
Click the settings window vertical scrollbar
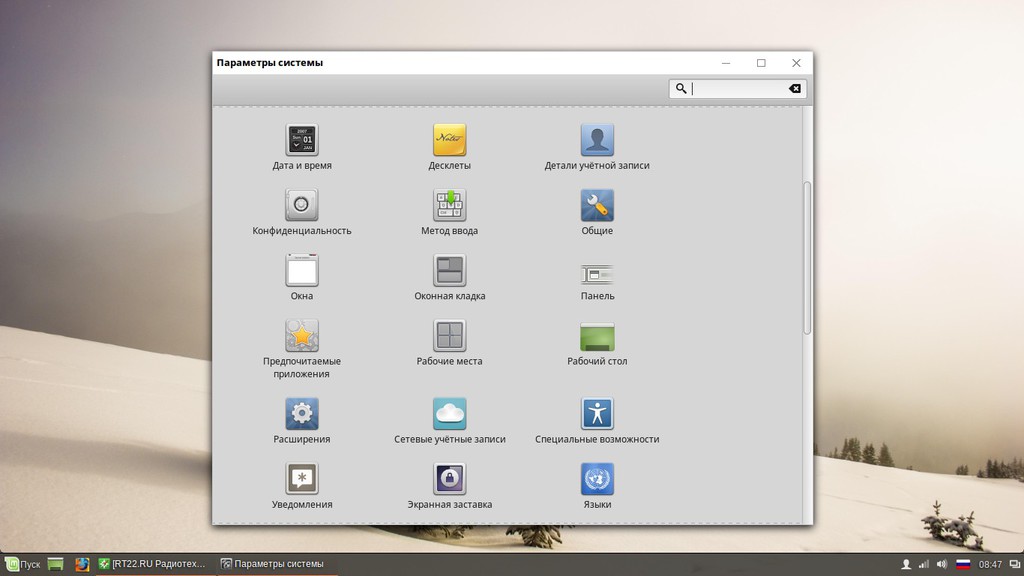pos(807,258)
